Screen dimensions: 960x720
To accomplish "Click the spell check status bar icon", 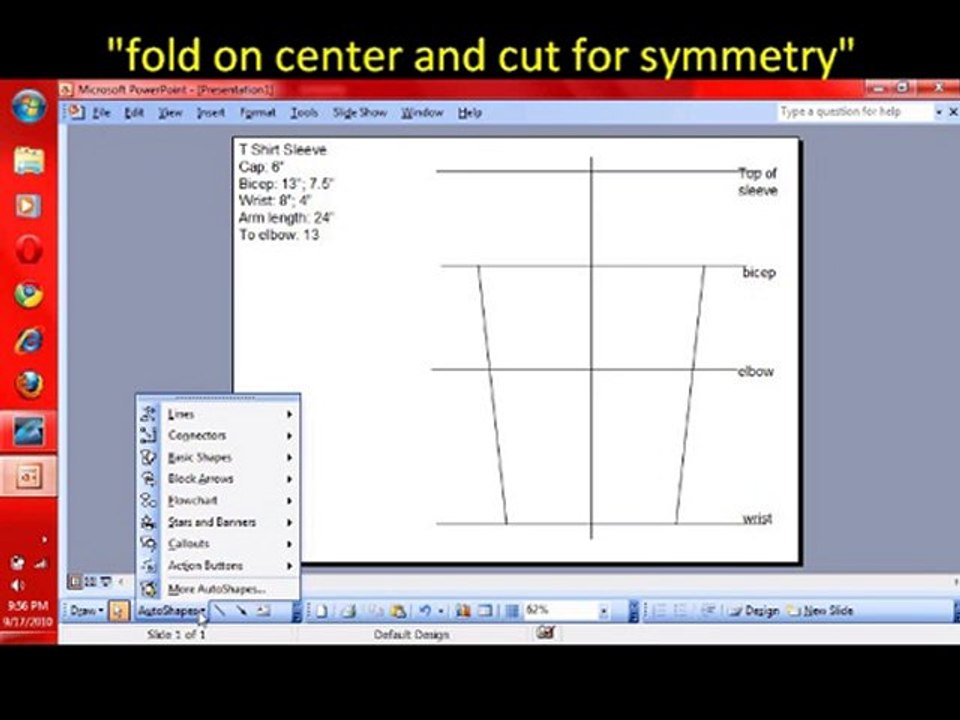I will pyautogui.click(x=545, y=632).
